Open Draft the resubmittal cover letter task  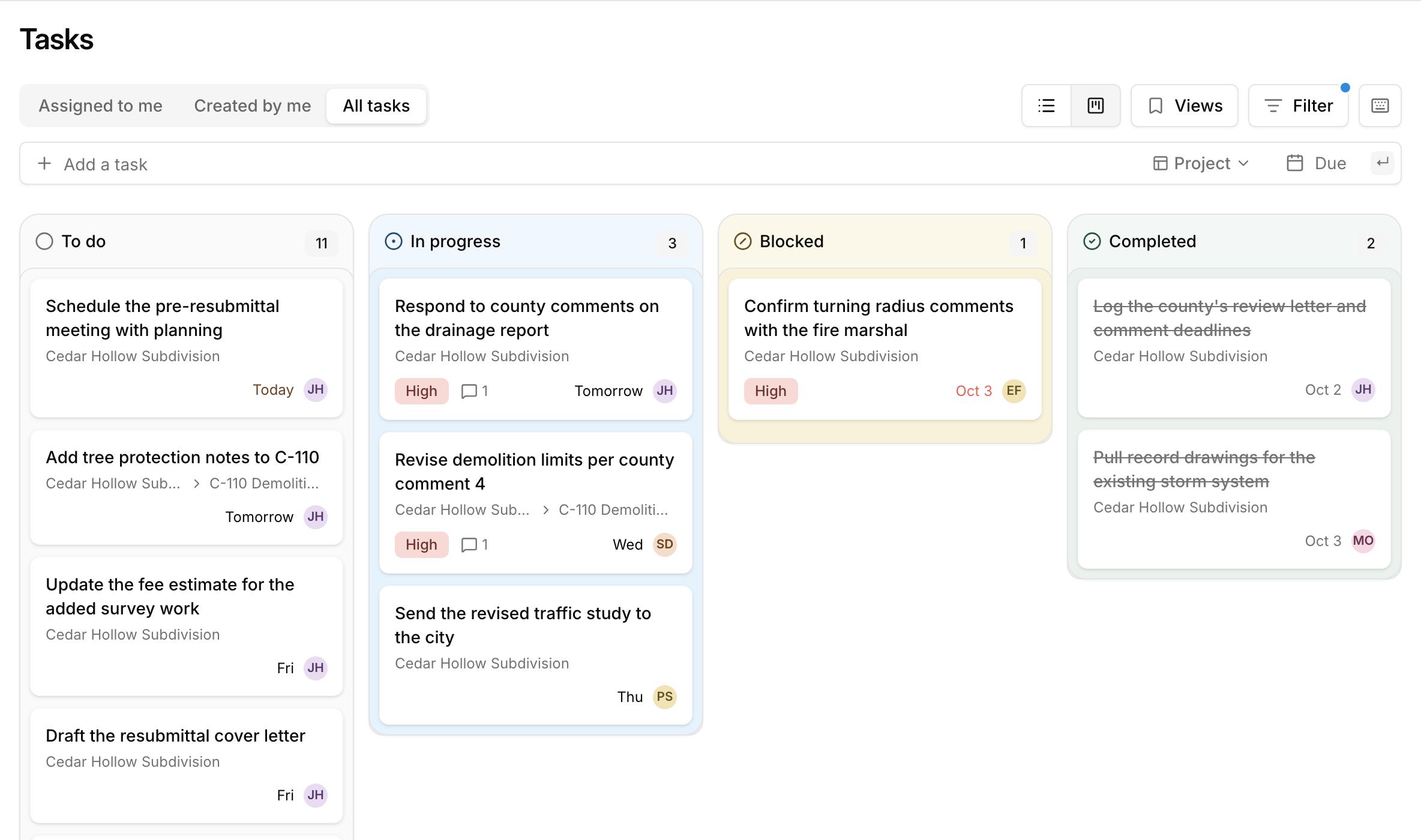(187, 766)
